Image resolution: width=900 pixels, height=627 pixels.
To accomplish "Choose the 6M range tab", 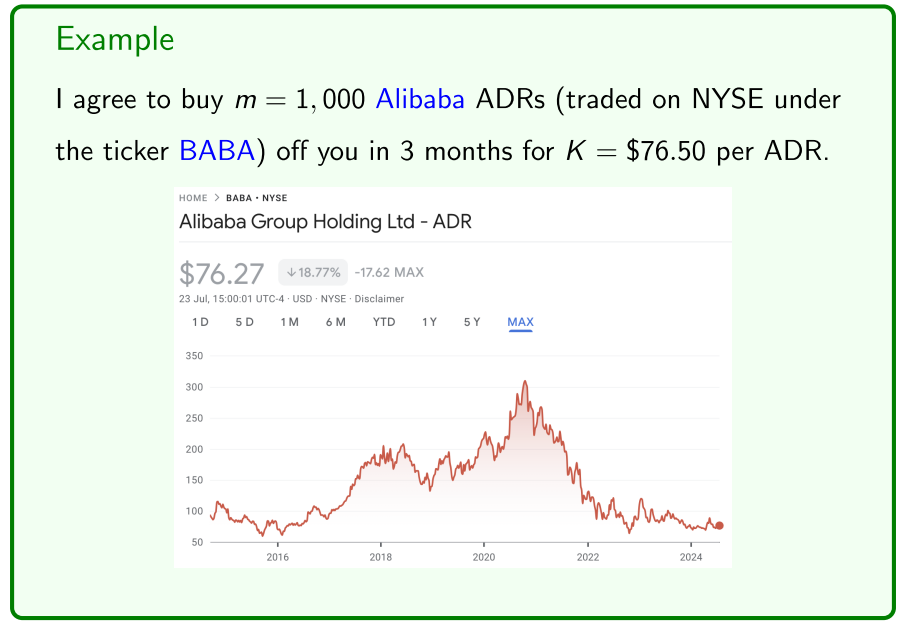I will [x=335, y=322].
